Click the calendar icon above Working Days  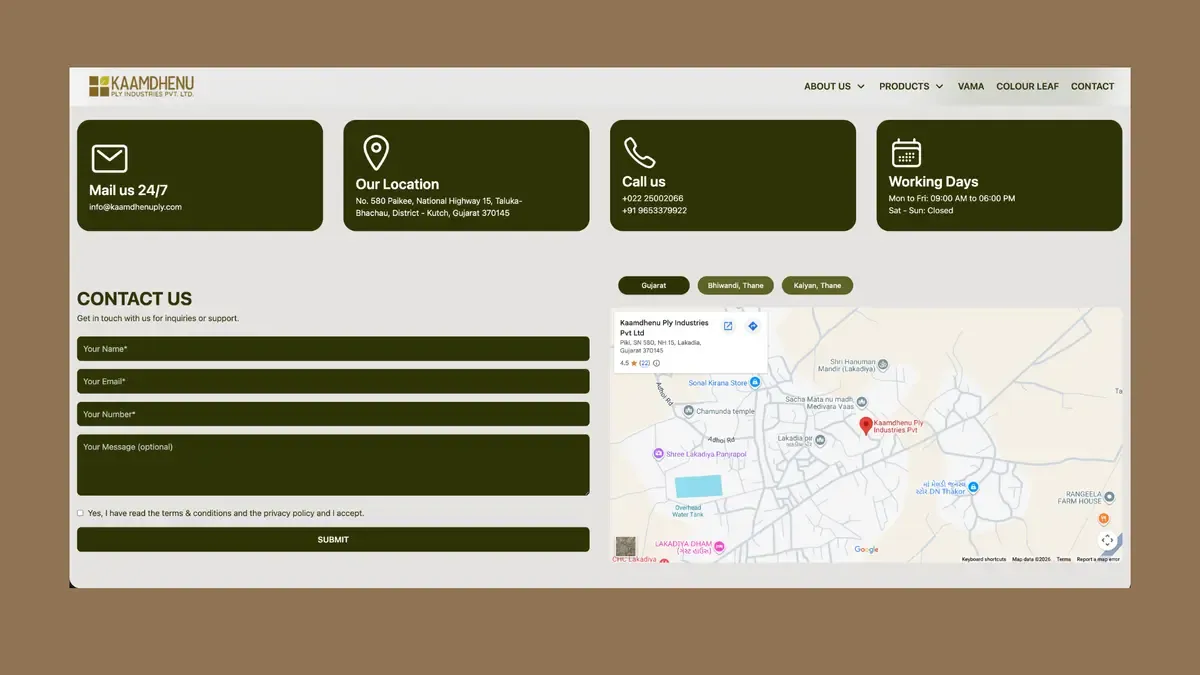tap(906, 152)
